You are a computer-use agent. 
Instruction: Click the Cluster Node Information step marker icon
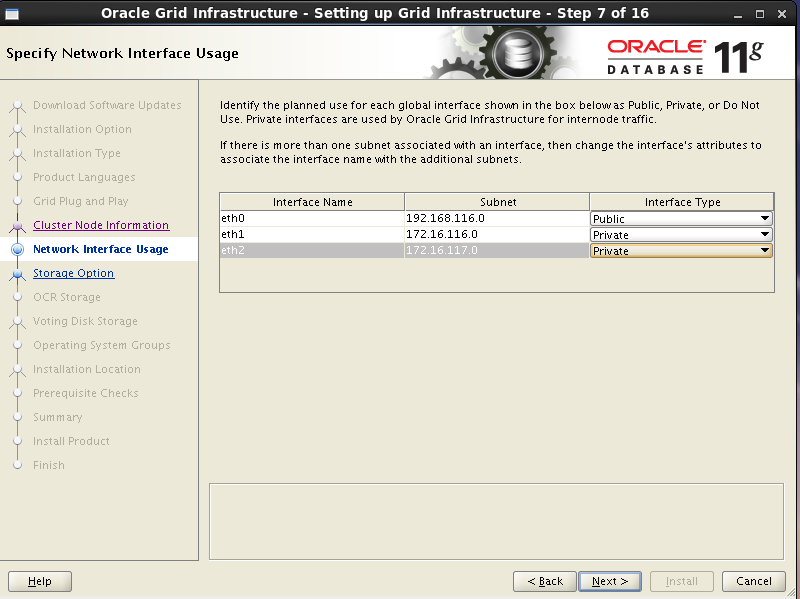17,225
